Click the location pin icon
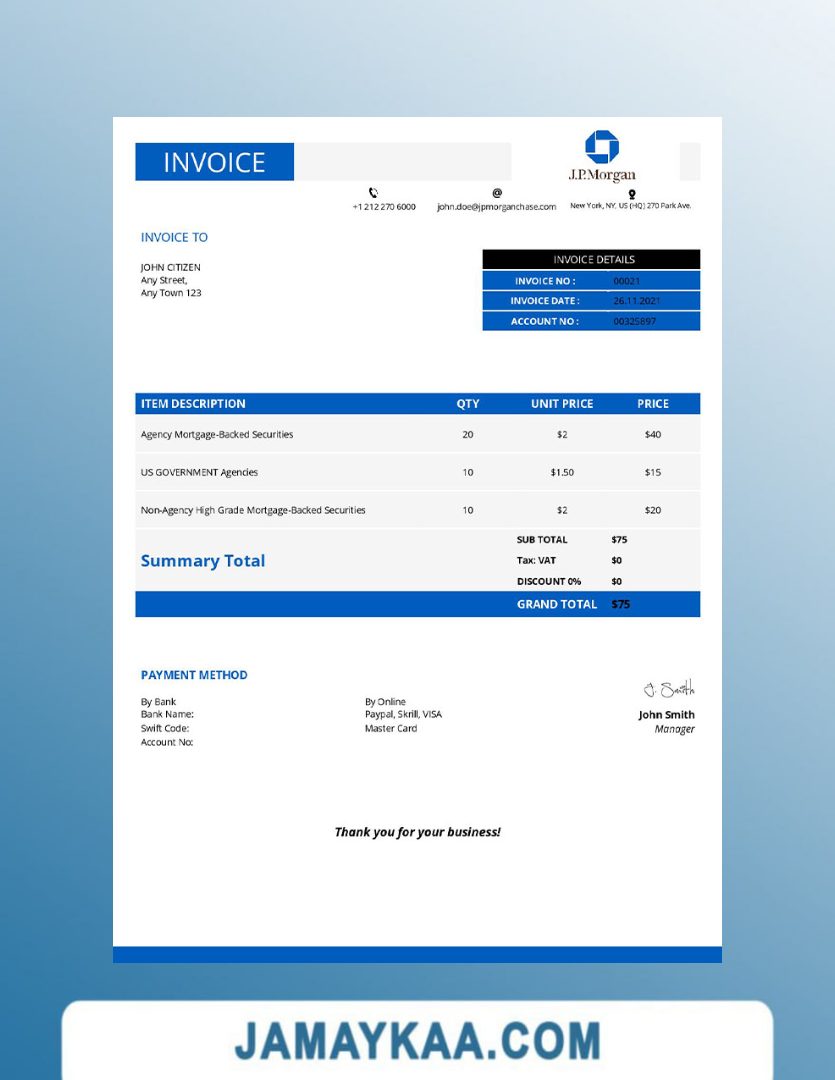This screenshot has height=1080, width=835. click(x=632, y=194)
